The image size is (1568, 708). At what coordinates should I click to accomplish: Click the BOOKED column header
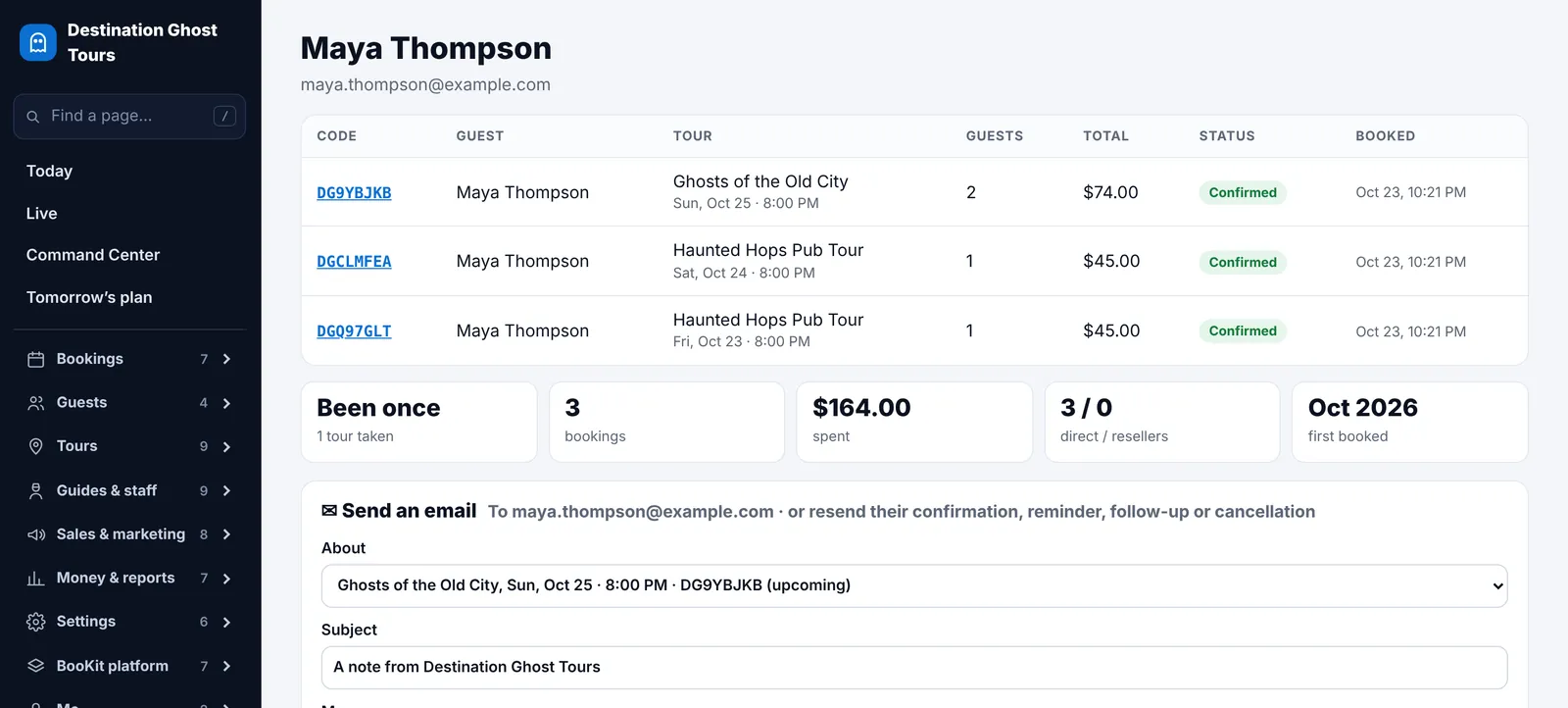tap(1386, 136)
